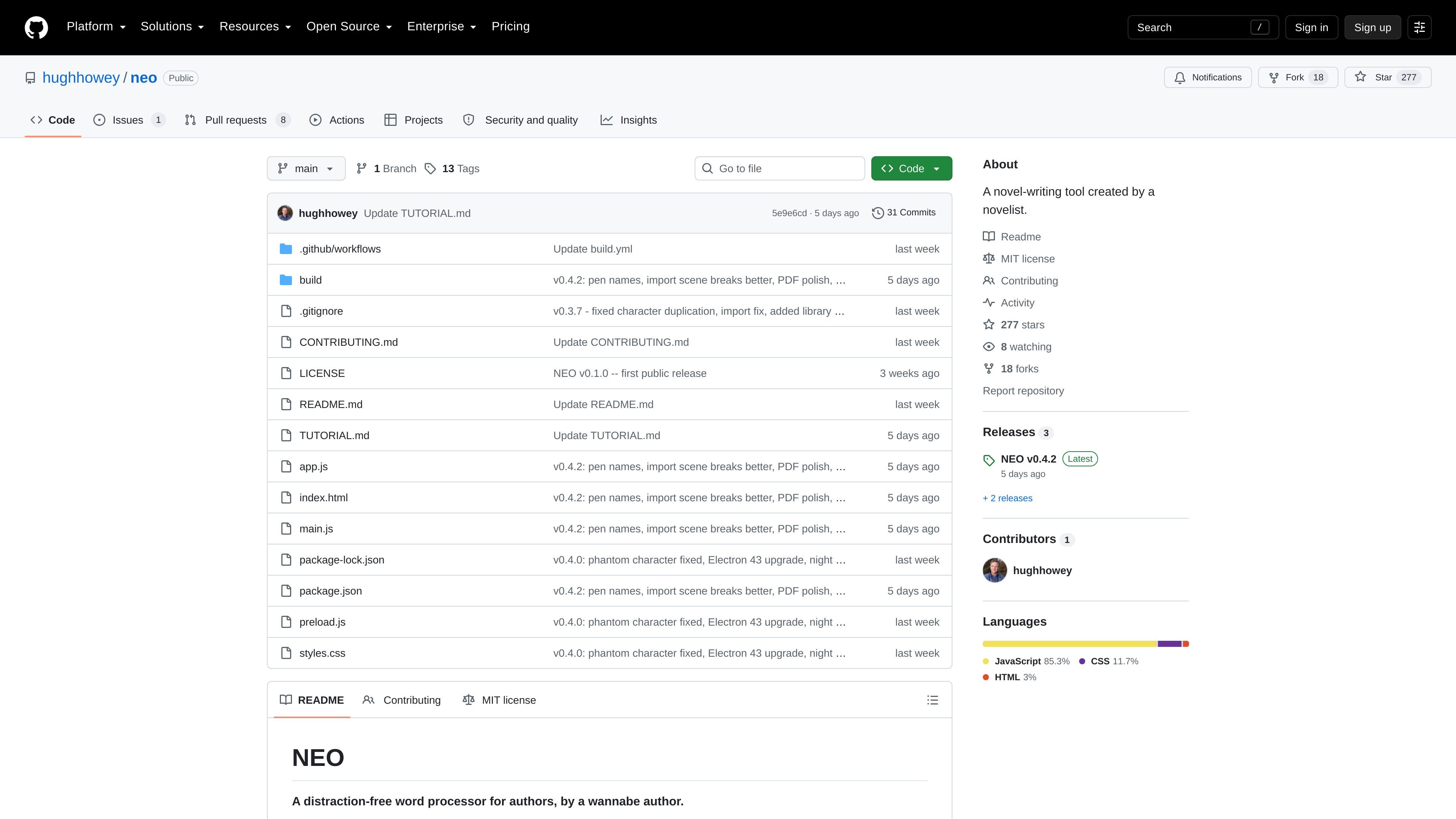Click the styles.css file icon
Image resolution: width=1456 pixels, height=819 pixels.
tap(286, 653)
